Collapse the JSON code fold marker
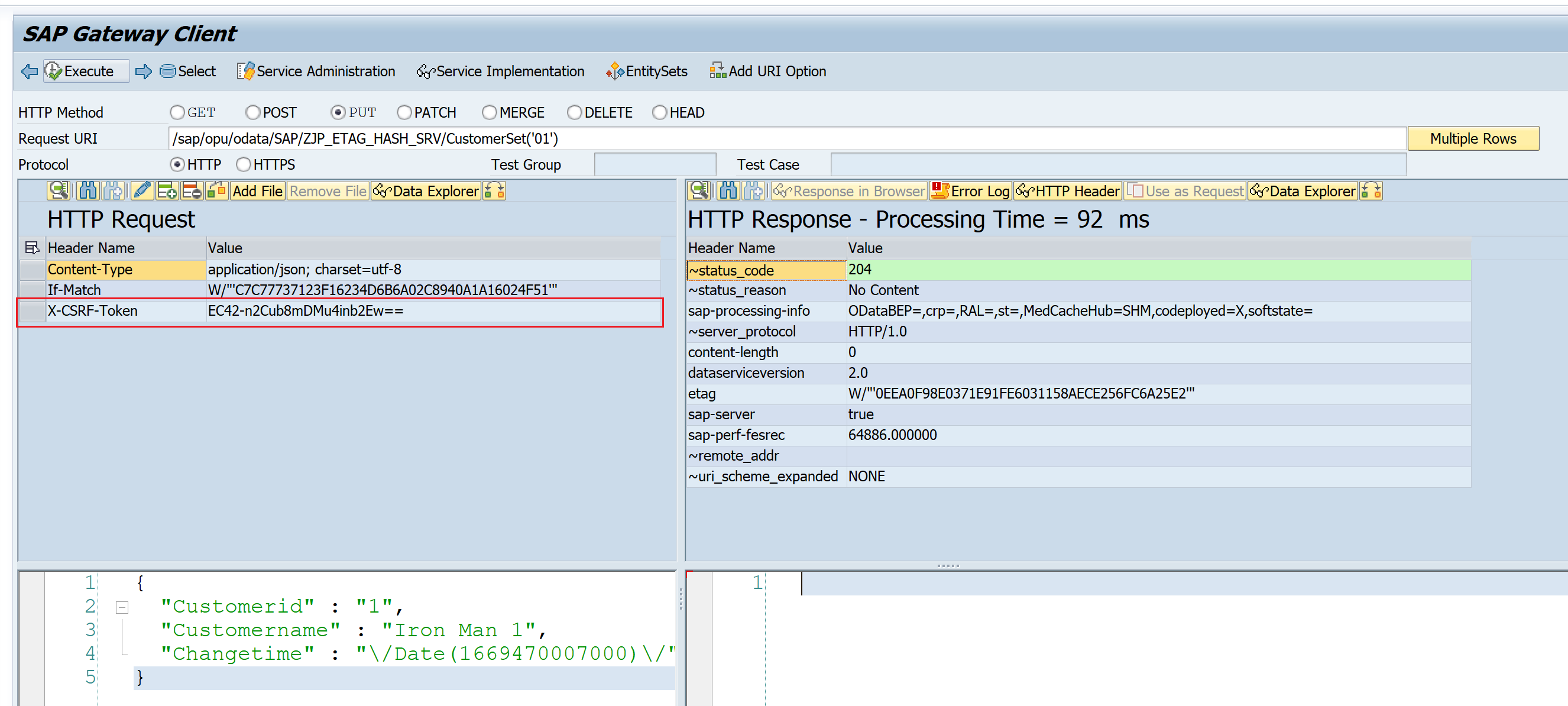 pyautogui.click(x=122, y=607)
